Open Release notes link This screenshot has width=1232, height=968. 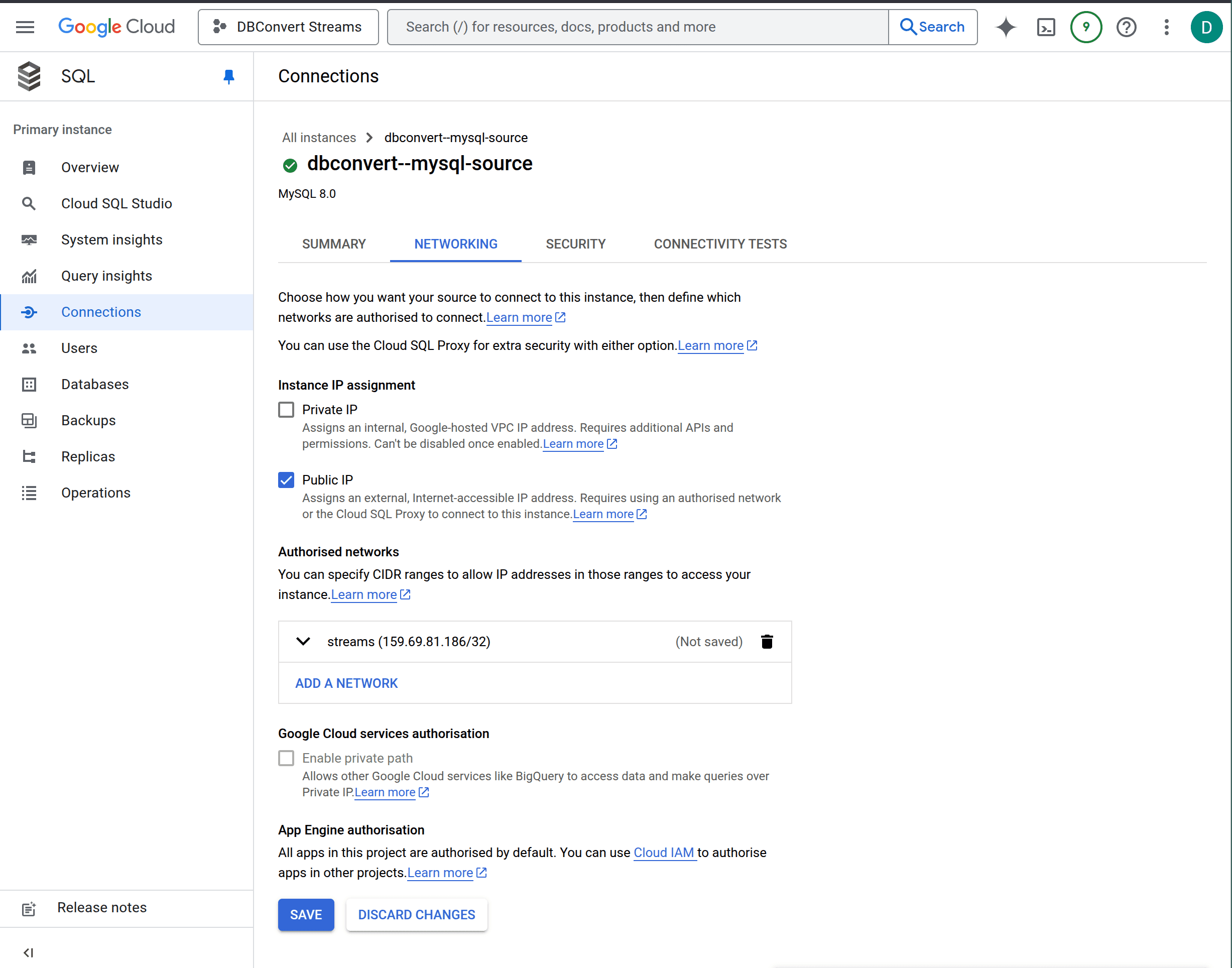tap(127, 908)
